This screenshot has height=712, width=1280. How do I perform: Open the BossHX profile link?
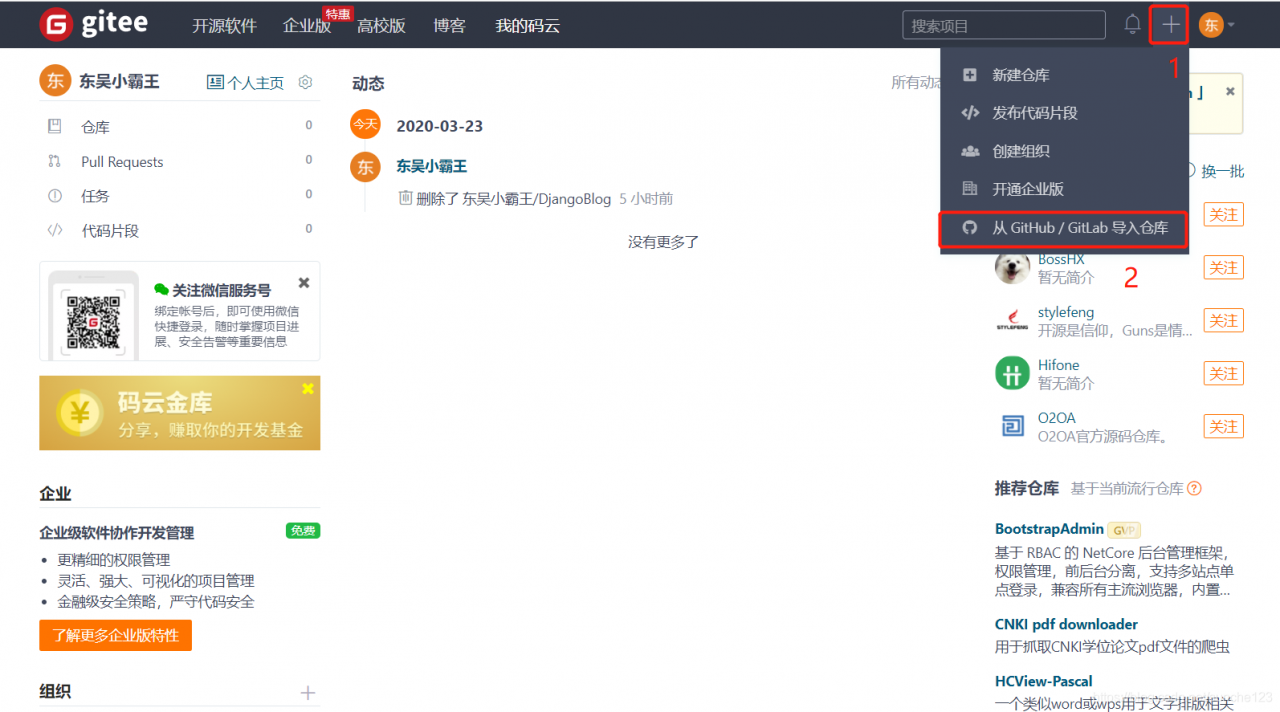coord(1061,259)
